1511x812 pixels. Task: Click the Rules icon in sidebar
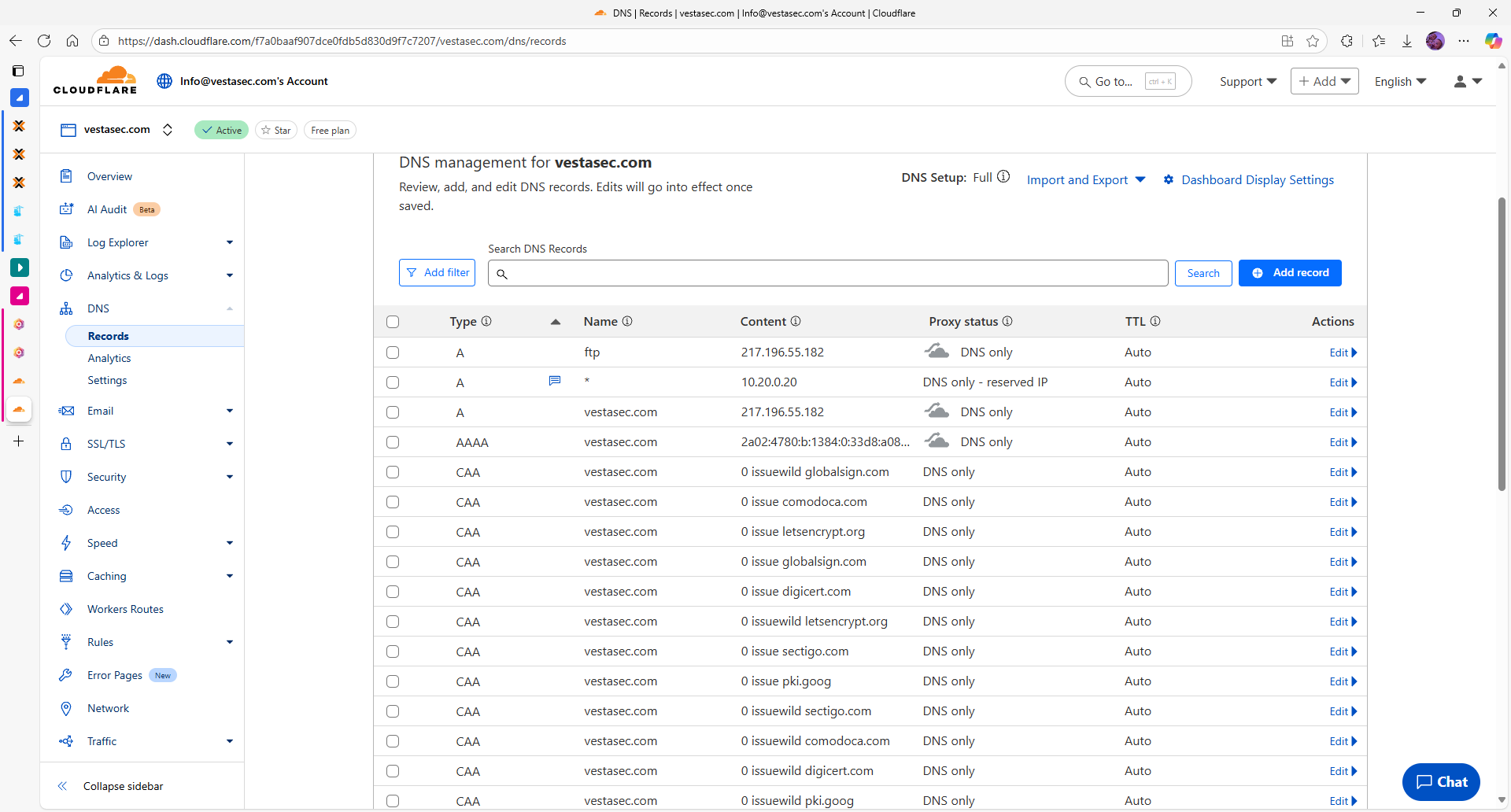coord(66,642)
